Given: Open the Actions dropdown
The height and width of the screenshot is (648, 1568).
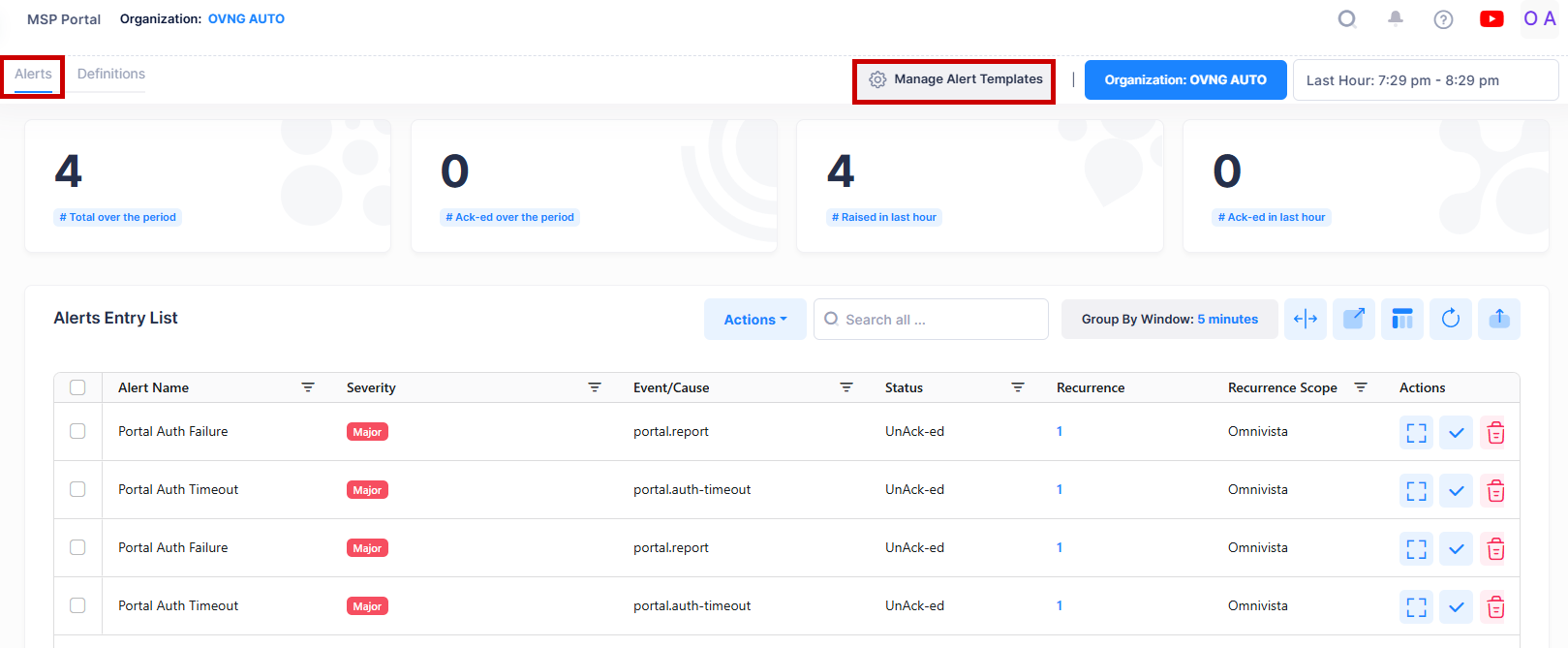Looking at the screenshot, I should (754, 320).
